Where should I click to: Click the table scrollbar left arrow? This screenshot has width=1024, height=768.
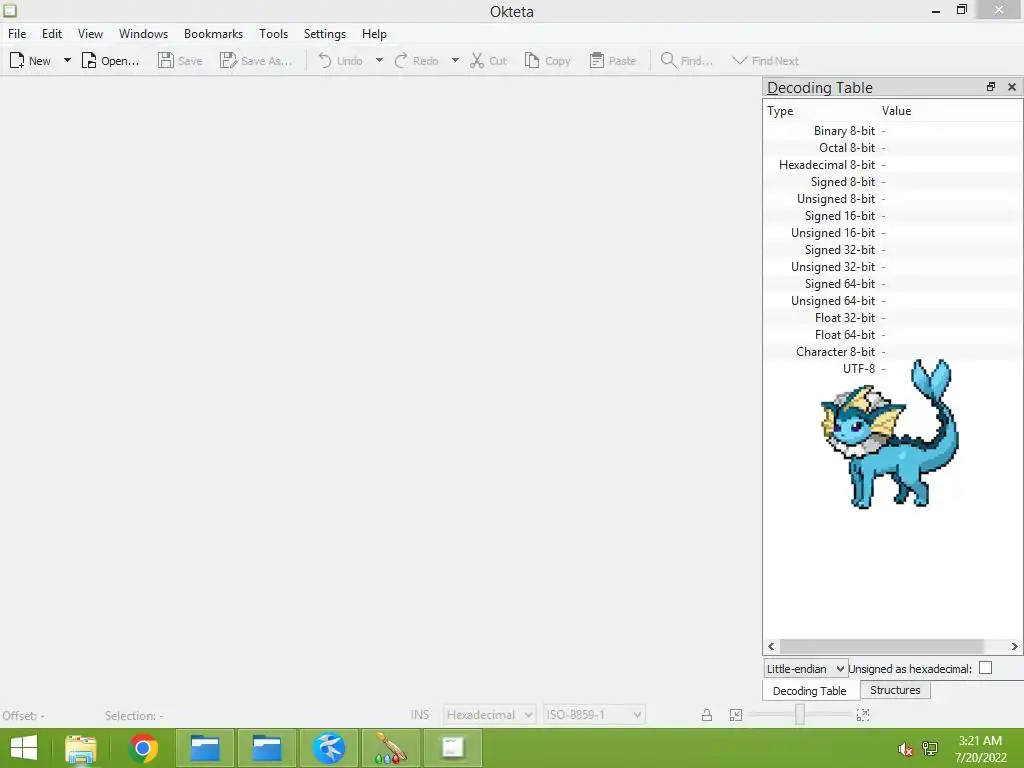[x=771, y=647]
